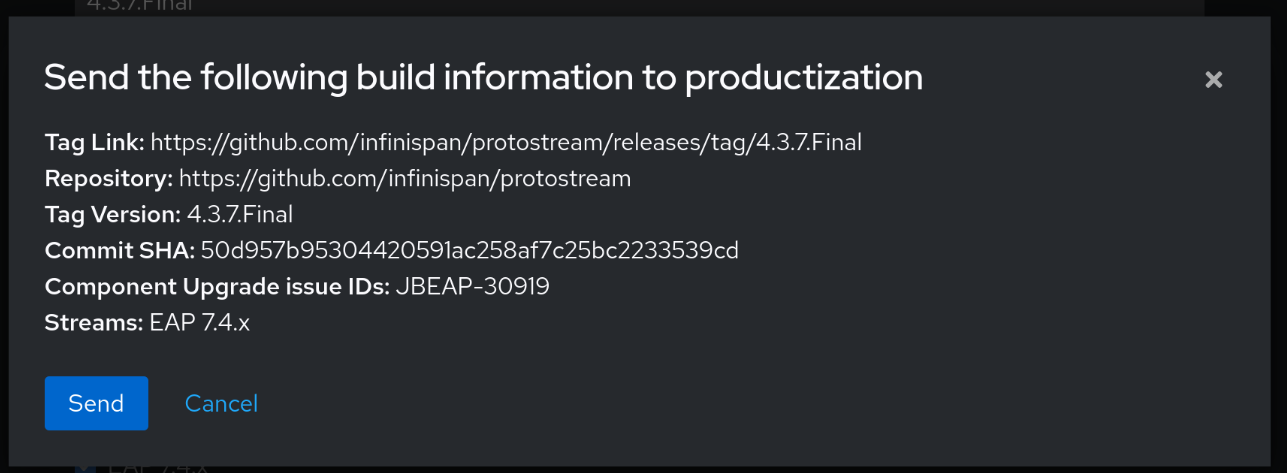The height and width of the screenshot is (473, 1287).
Task: Click the Commit SHA hash value
Action: tap(469, 250)
